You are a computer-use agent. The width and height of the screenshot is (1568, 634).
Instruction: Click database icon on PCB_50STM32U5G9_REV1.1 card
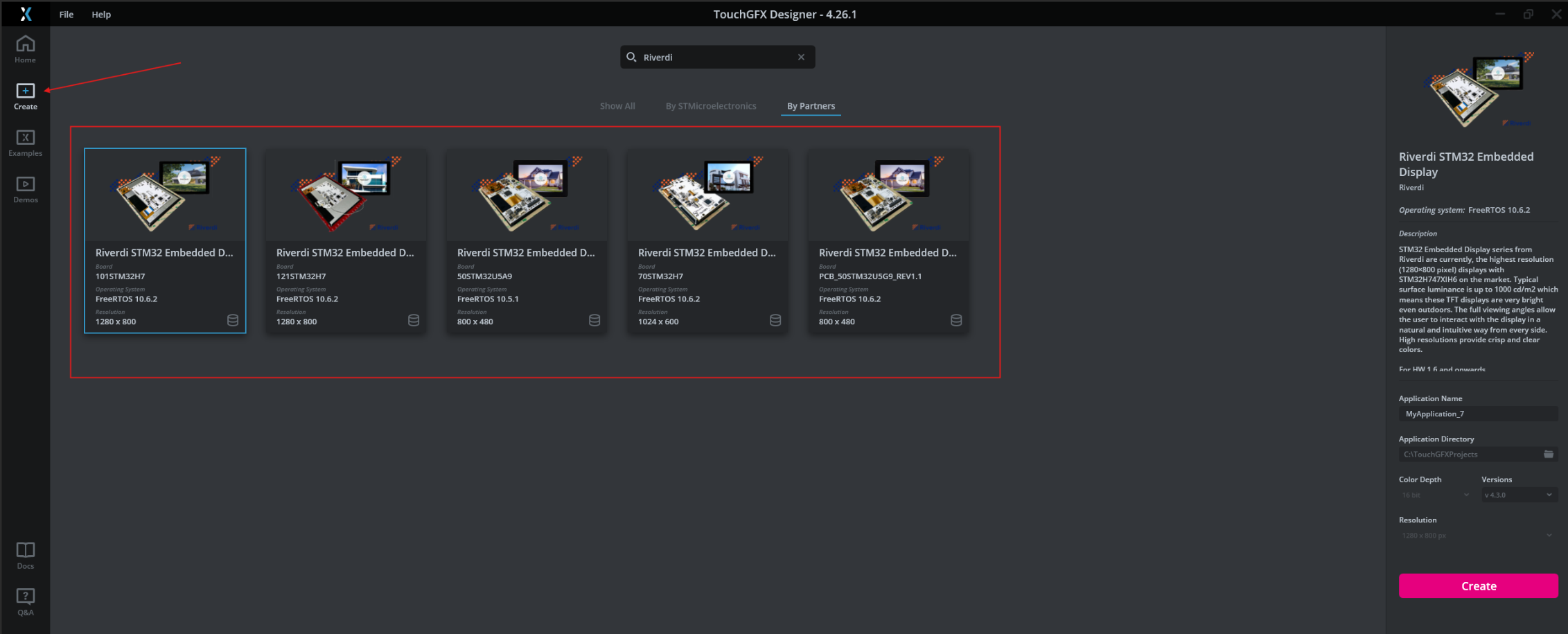click(x=956, y=320)
